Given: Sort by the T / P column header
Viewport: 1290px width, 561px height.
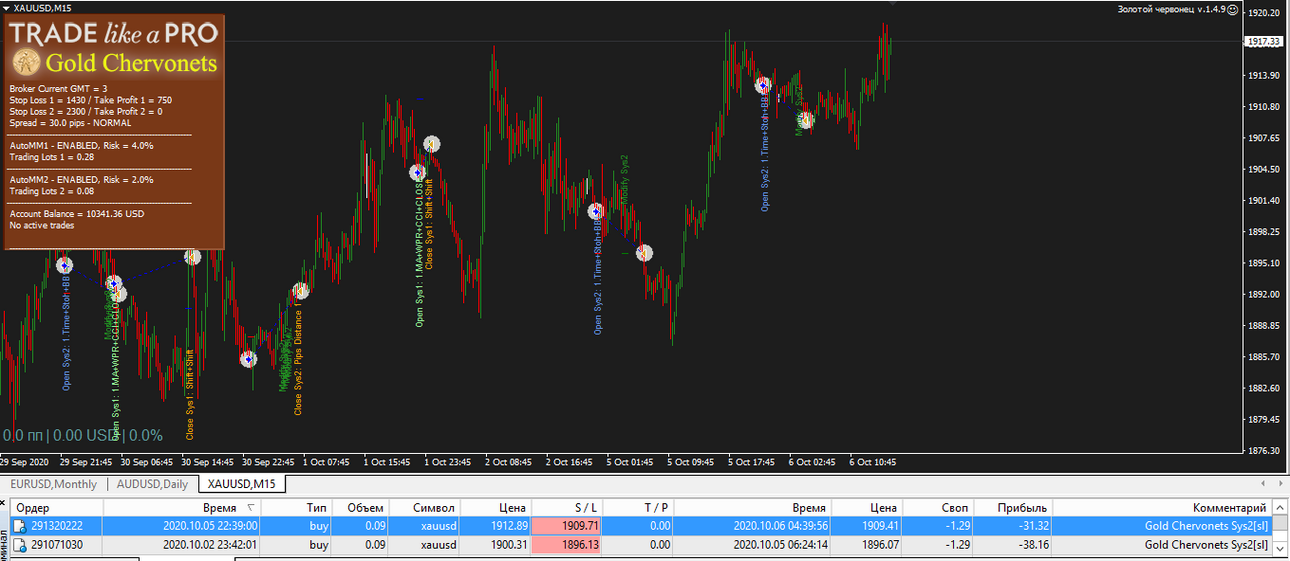Looking at the screenshot, I should pyautogui.click(x=639, y=508).
